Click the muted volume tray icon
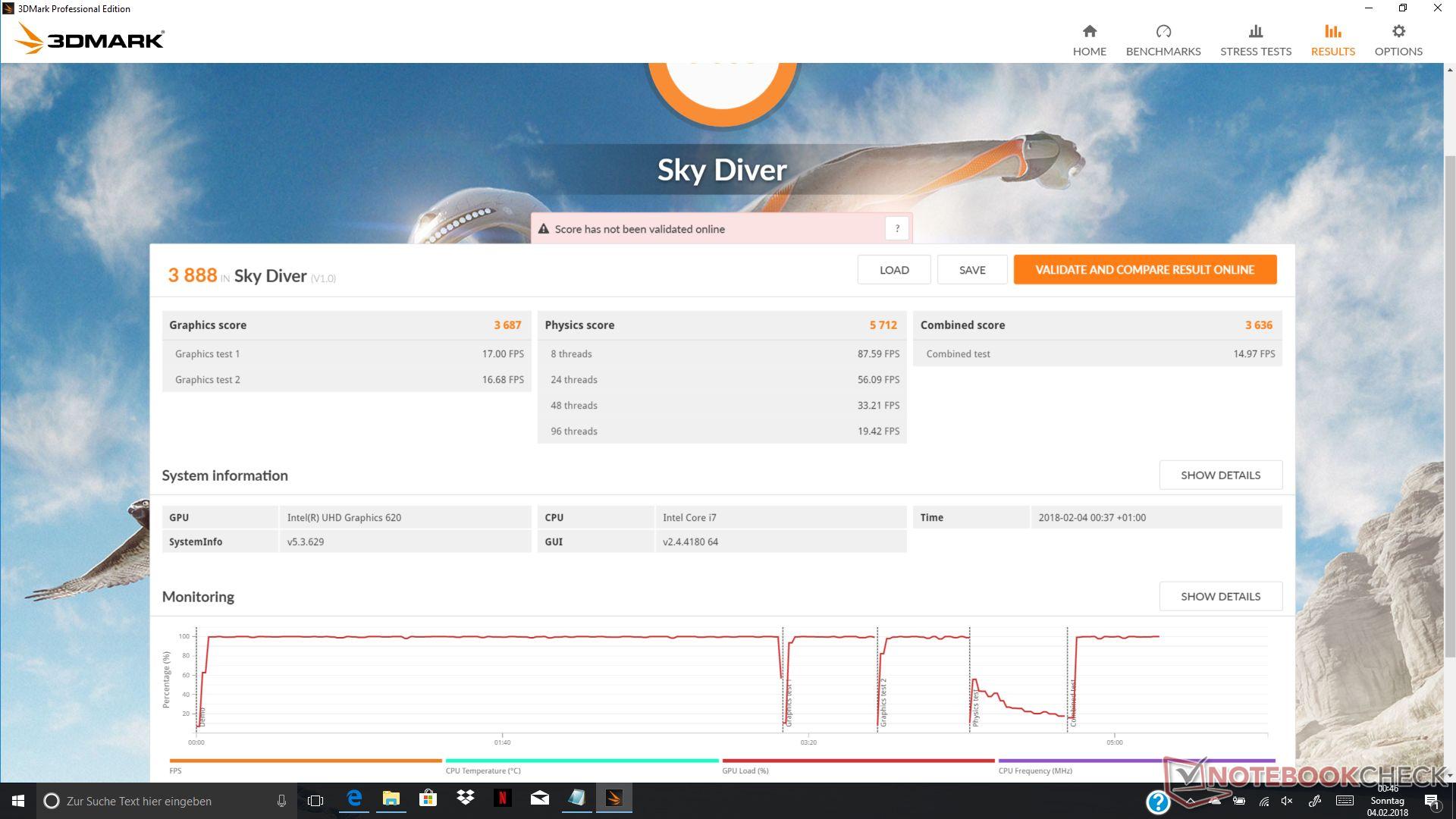1456x819 pixels. click(x=1287, y=801)
